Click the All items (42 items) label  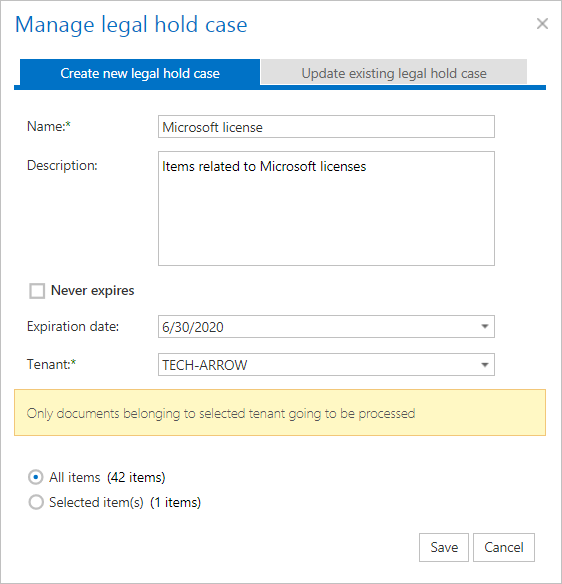click(107, 477)
